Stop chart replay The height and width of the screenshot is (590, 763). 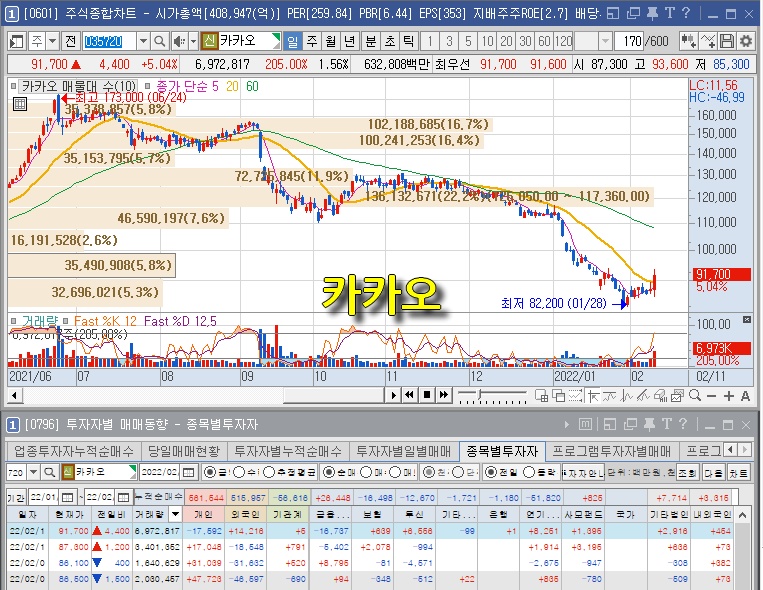pos(427,395)
